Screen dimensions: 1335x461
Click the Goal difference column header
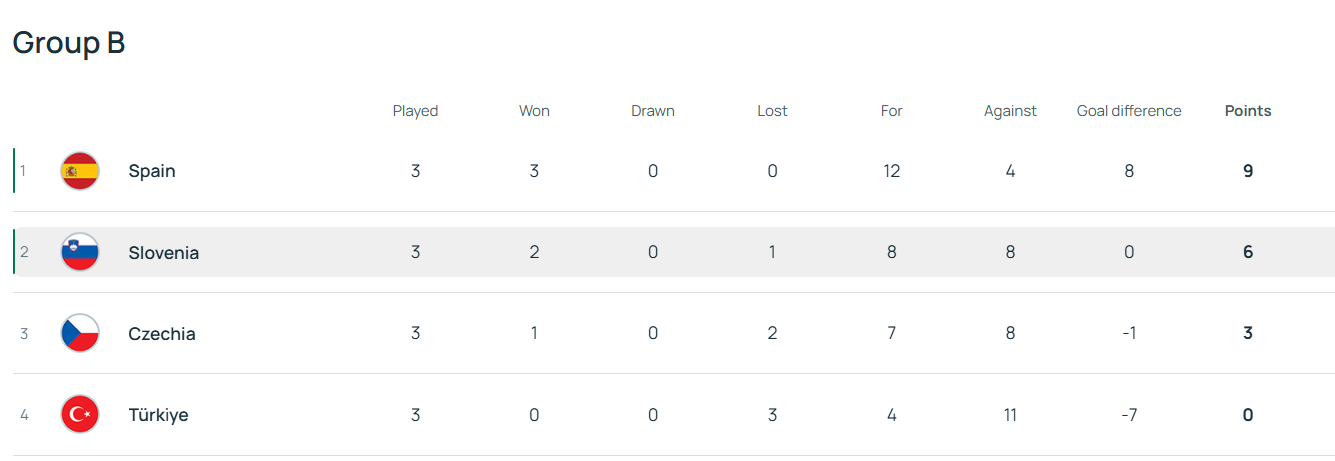point(1129,111)
